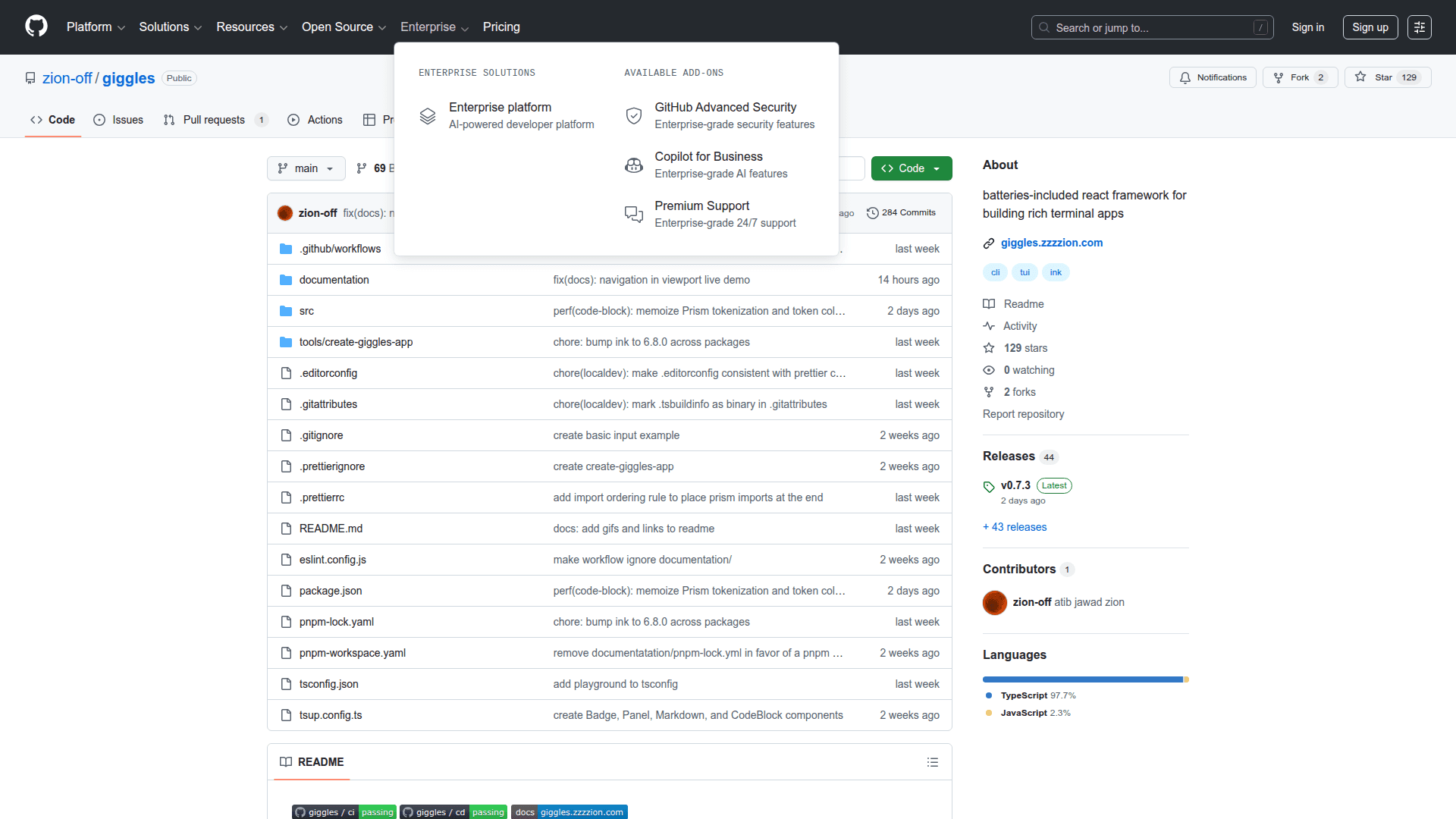Click the TypeScript language bar segment
Viewport: 1456px width, 819px height.
click(1081, 679)
